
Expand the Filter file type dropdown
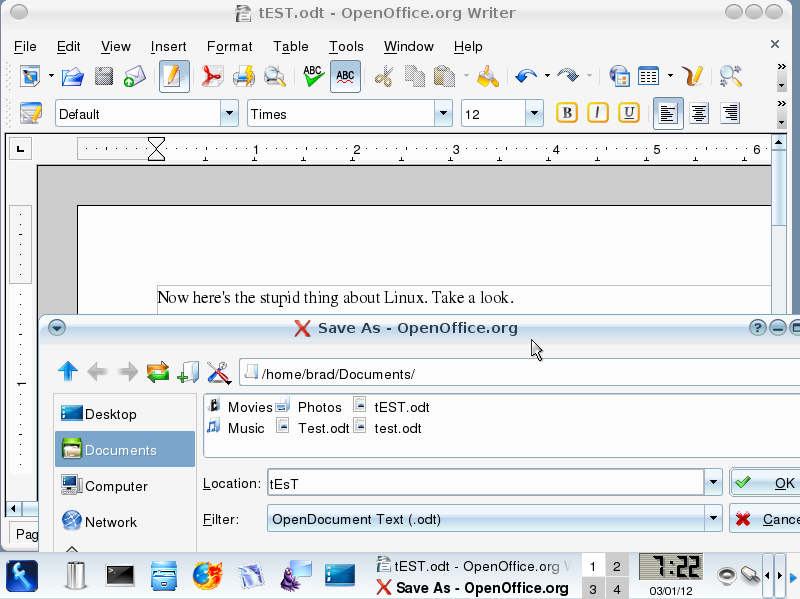tap(713, 519)
